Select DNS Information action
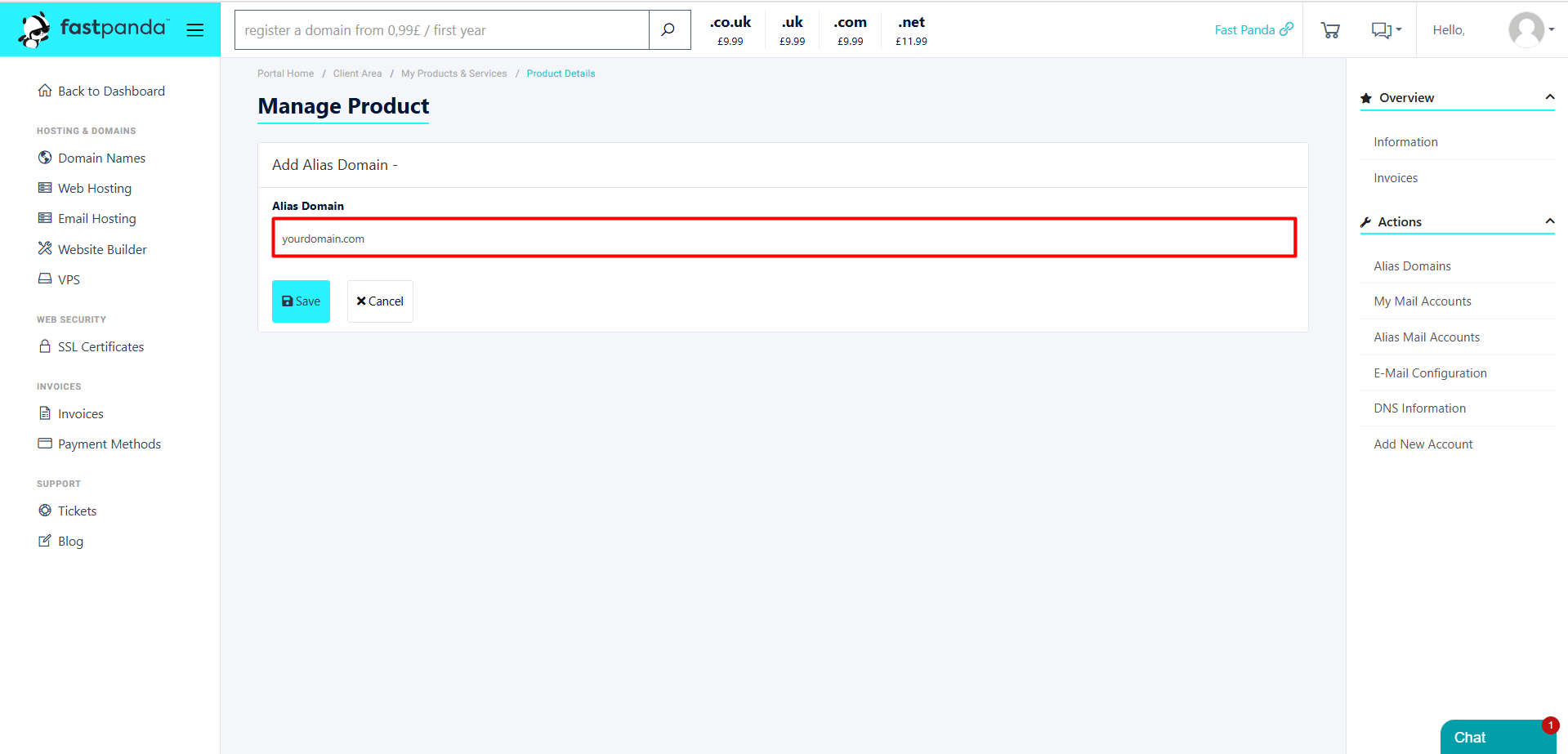Image resolution: width=1568 pixels, height=754 pixels. (x=1419, y=408)
